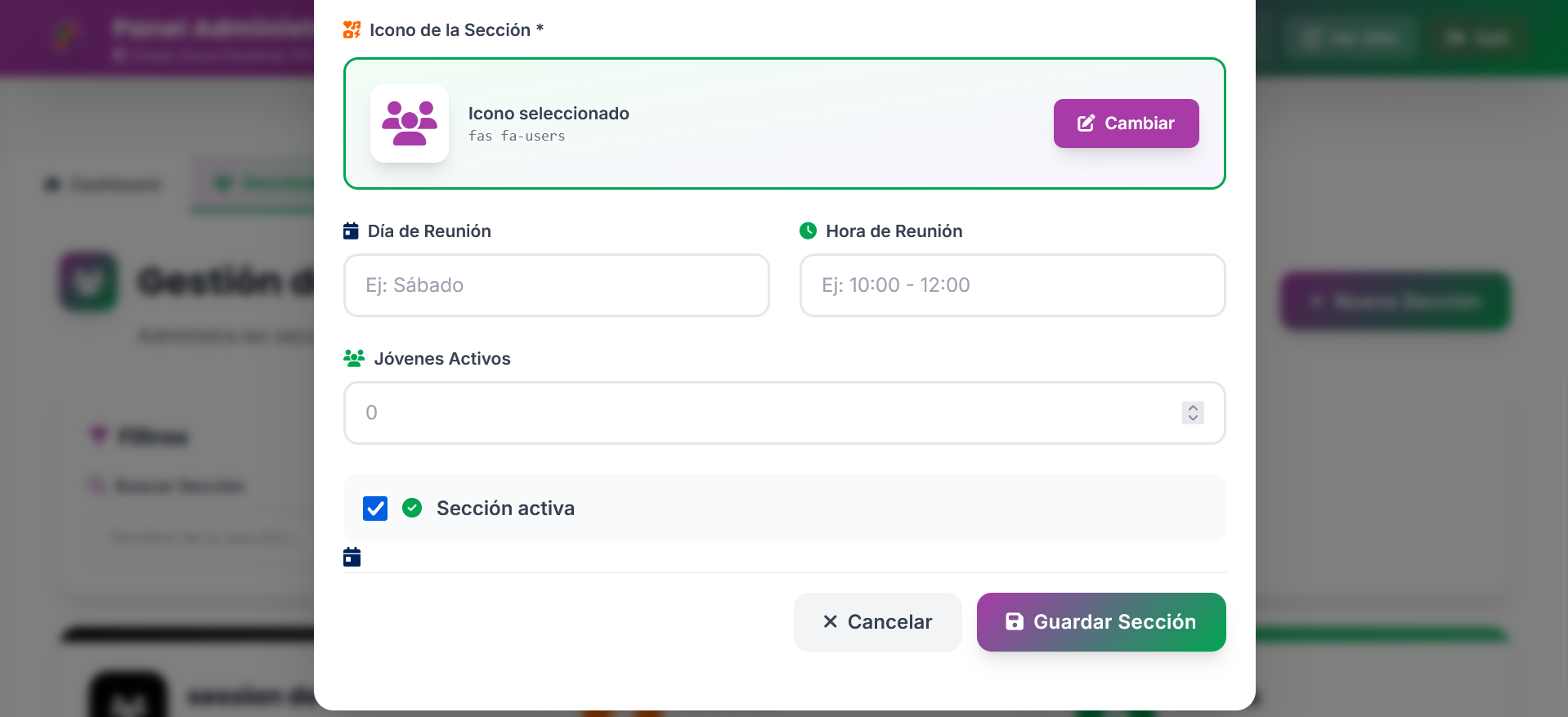Focus the Hora de Reunión input field
The image size is (1568, 717).
[1012, 285]
